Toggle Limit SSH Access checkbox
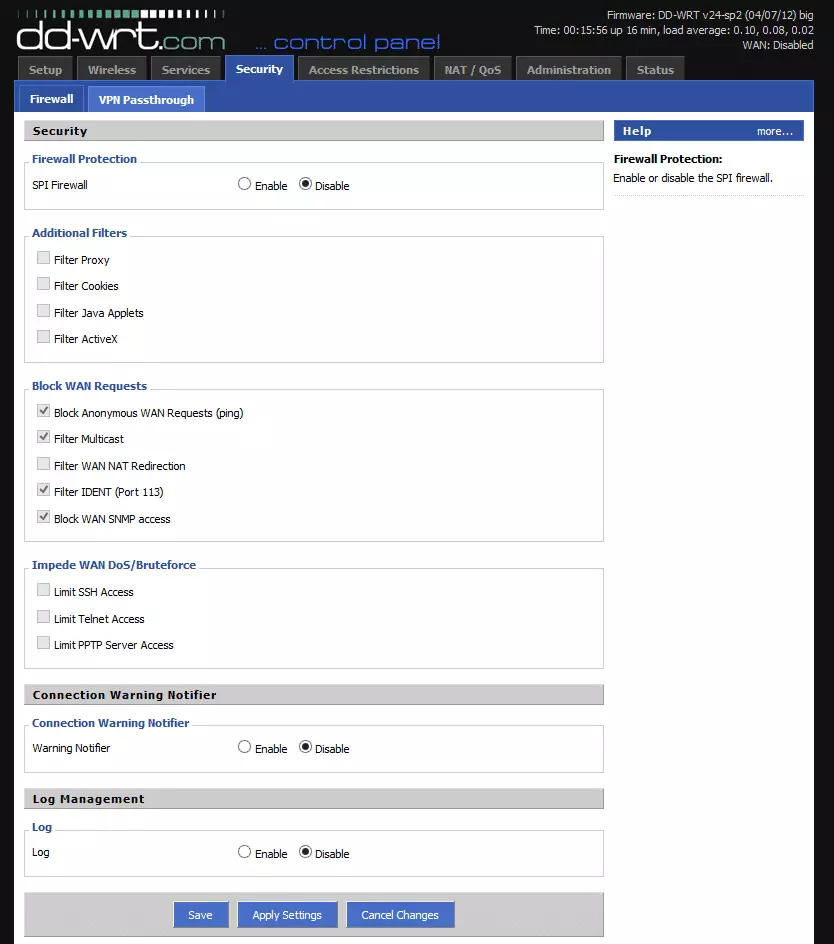 (43, 590)
